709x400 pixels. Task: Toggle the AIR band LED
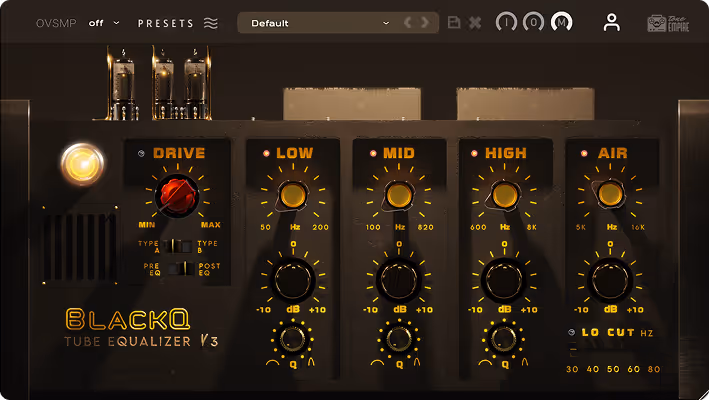pyautogui.click(x=584, y=154)
